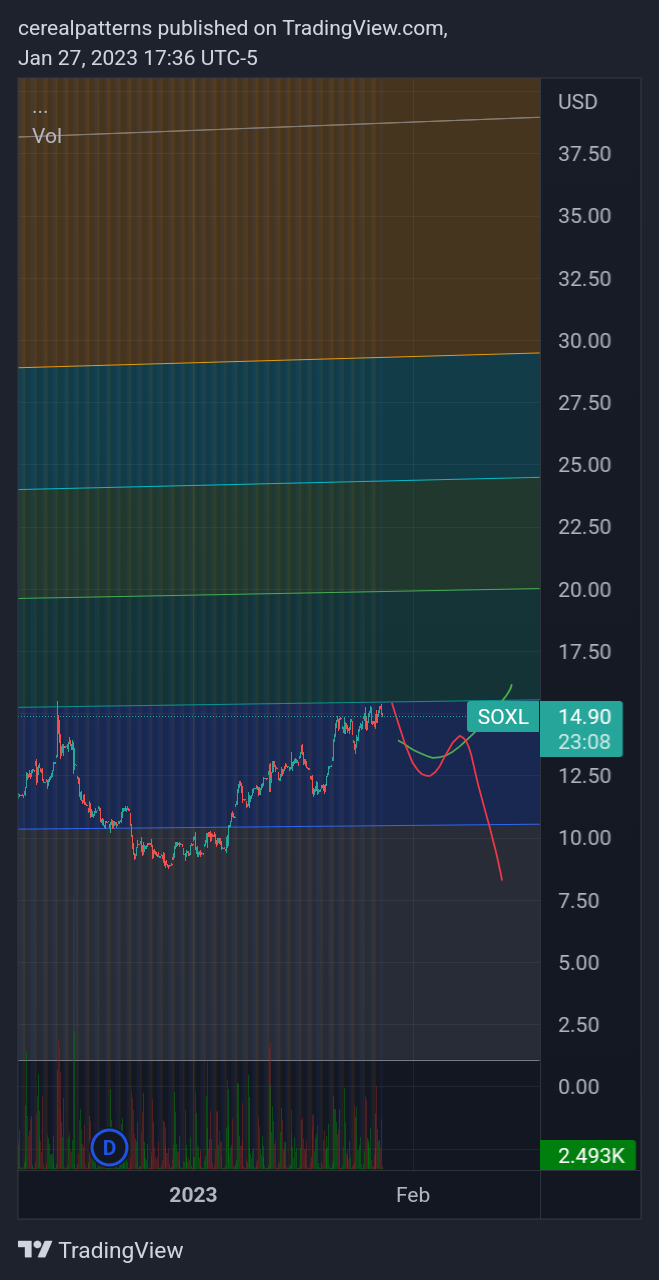Click the 17.50 price scale value

coord(585,652)
